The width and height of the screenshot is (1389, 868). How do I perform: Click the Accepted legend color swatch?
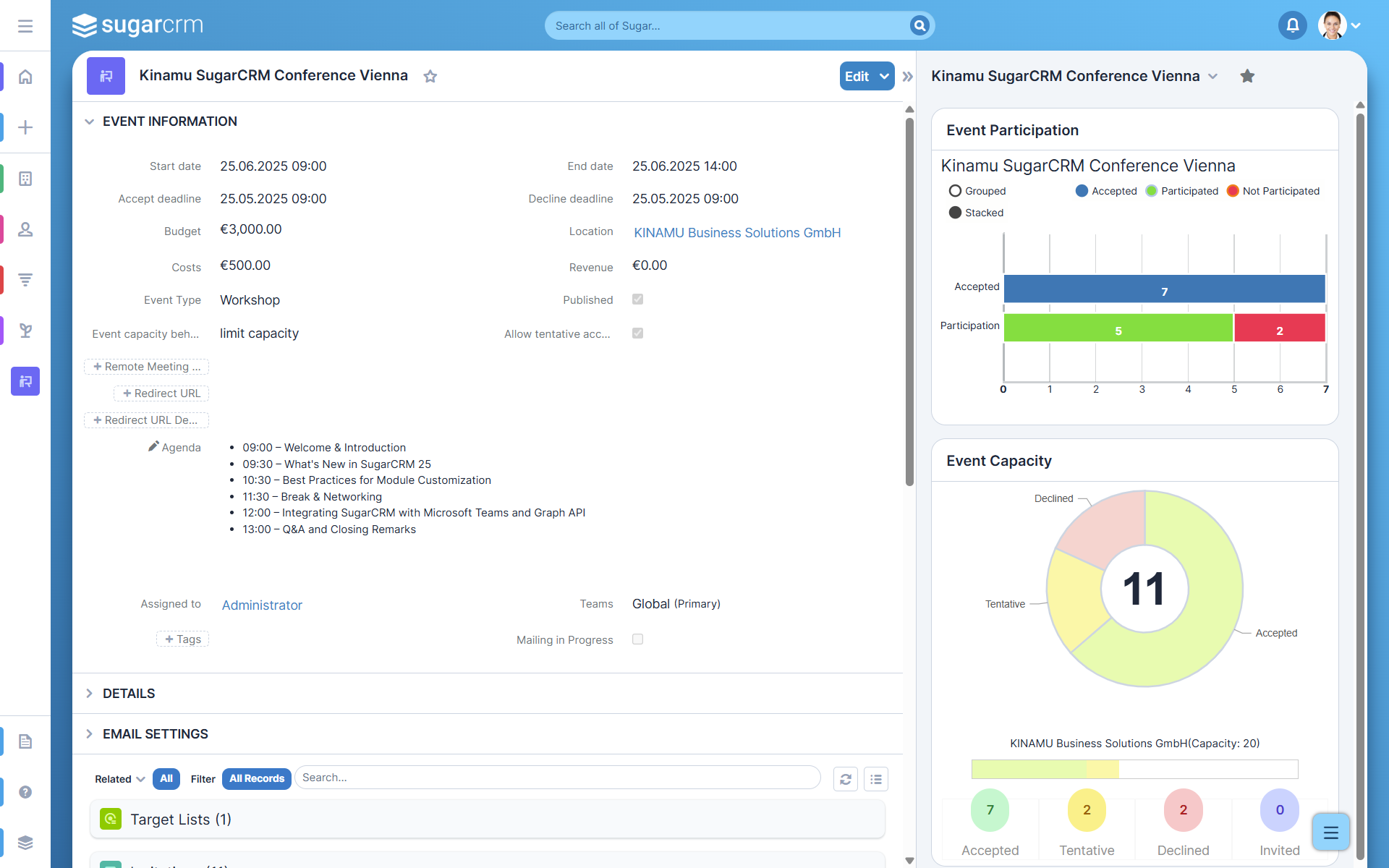click(x=1082, y=191)
